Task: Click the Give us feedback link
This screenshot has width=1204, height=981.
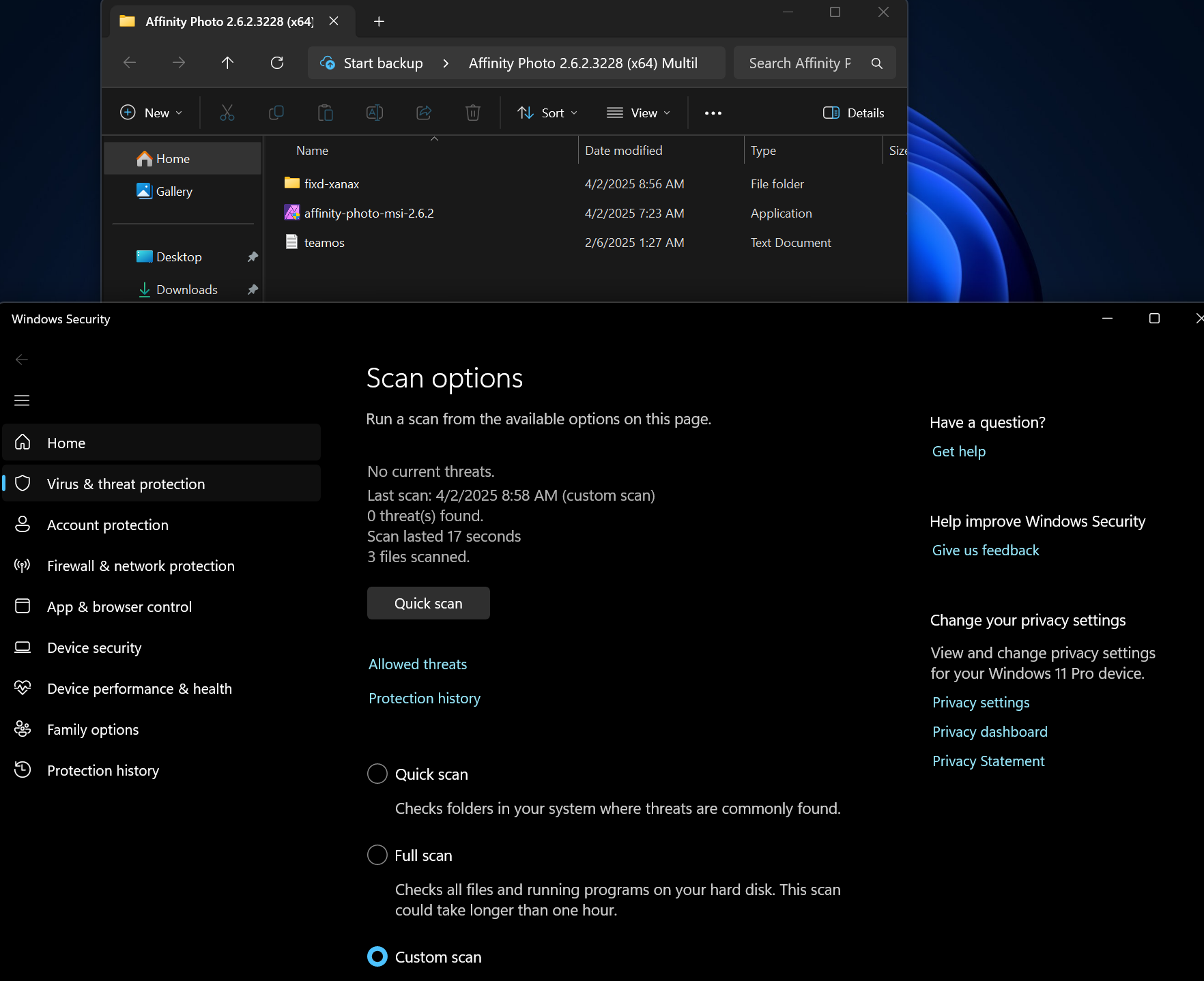Action: [x=986, y=551]
